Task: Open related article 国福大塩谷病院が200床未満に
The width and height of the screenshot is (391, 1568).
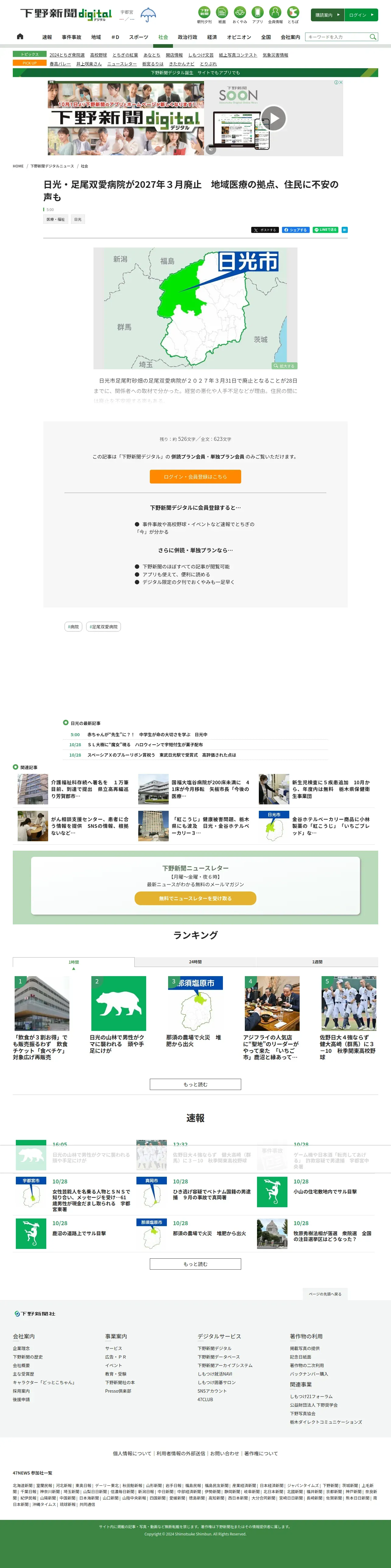Action: [x=211, y=789]
